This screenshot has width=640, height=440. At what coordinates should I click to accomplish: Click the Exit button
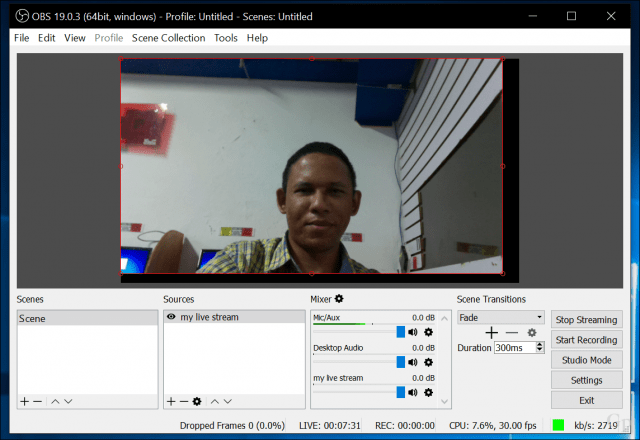coord(587,400)
